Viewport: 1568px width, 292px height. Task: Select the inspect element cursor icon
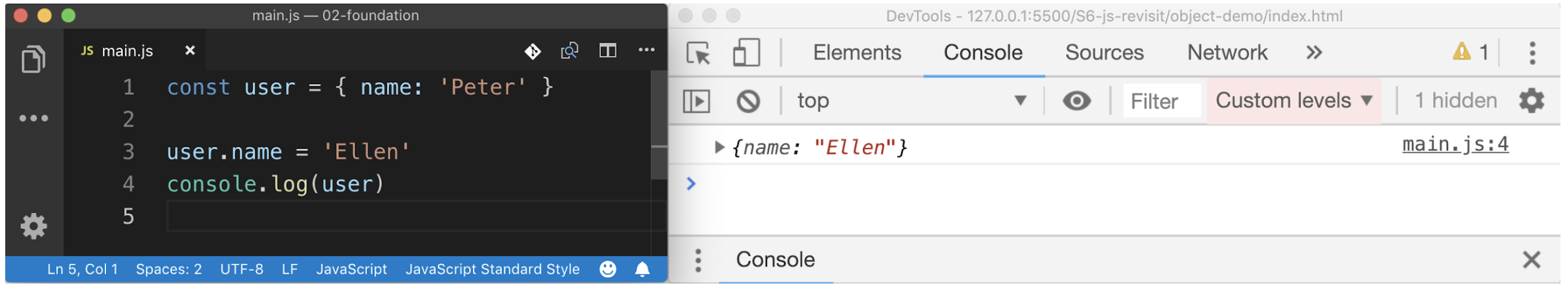tap(698, 53)
